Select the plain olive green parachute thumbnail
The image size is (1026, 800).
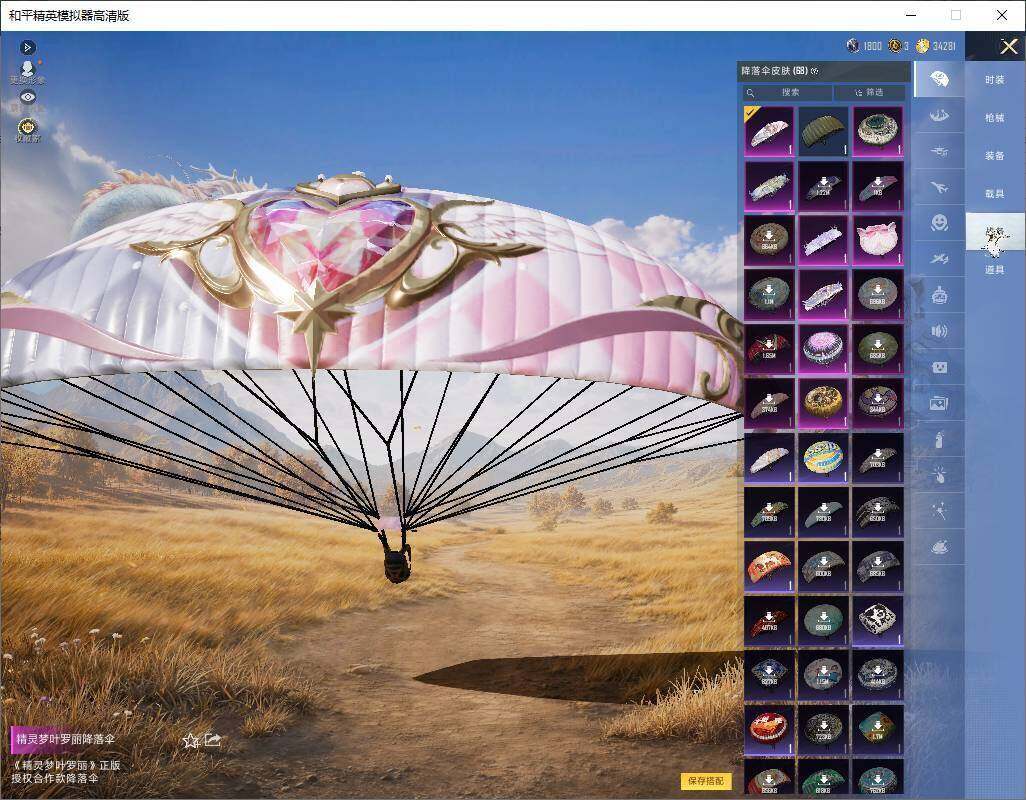[823, 131]
